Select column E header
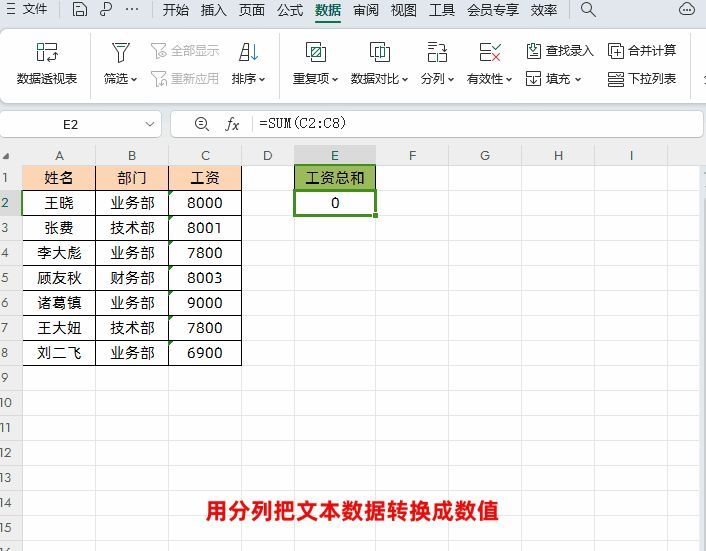 tap(335, 156)
